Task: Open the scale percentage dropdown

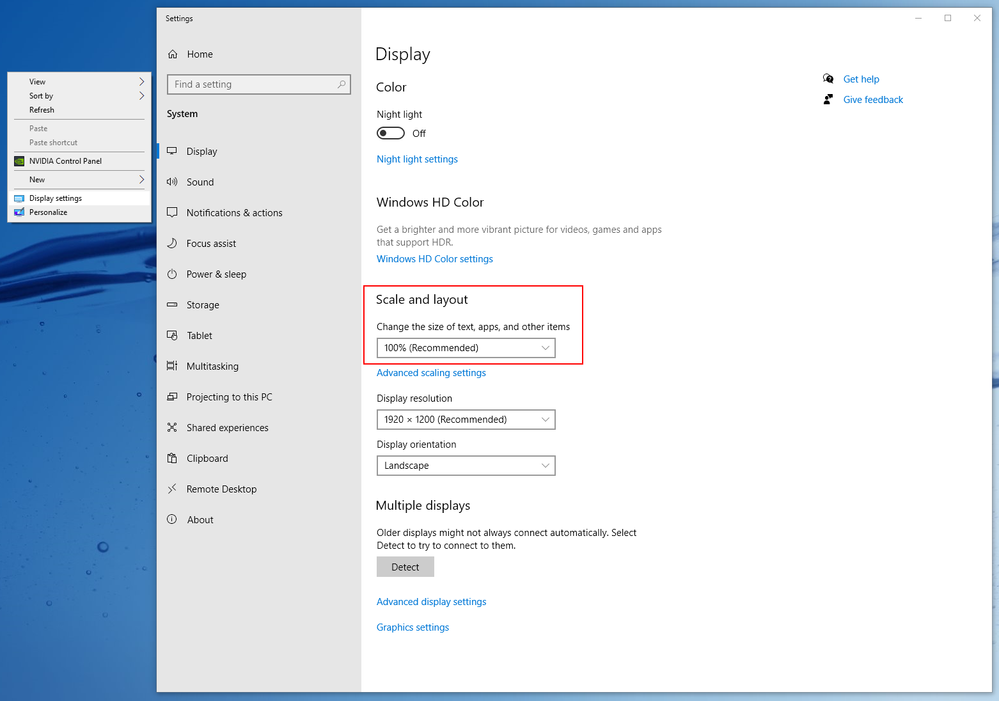Action: (466, 348)
